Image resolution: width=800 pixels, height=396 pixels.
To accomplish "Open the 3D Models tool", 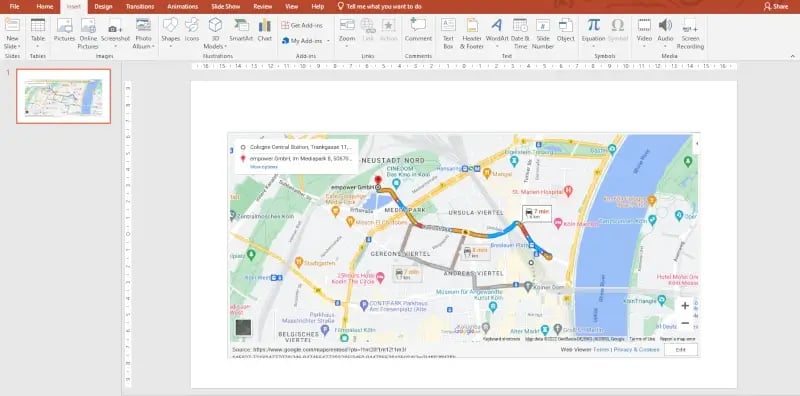I will tap(215, 34).
